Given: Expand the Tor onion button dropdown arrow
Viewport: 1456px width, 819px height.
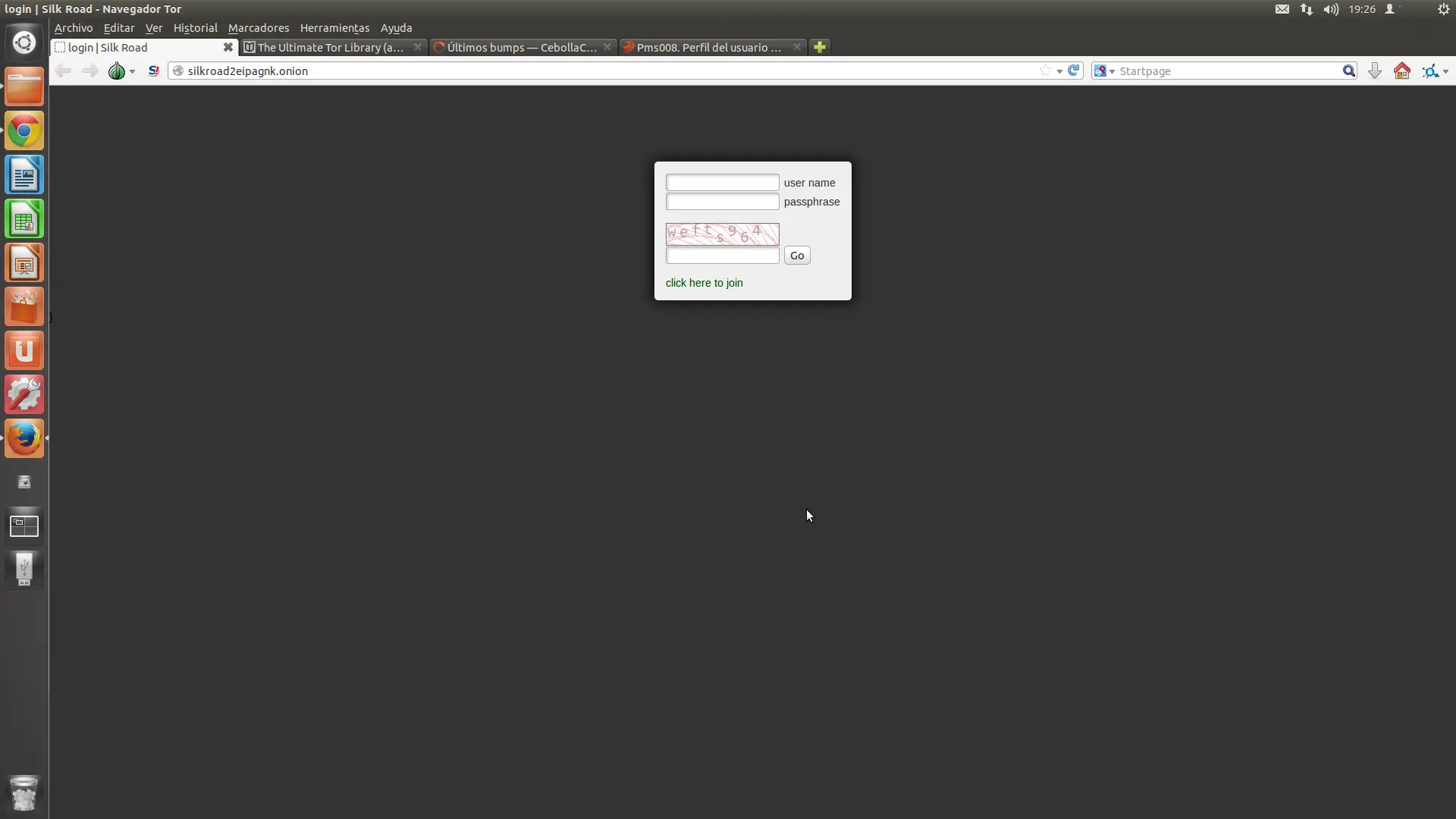Looking at the screenshot, I should [x=132, y=71].
